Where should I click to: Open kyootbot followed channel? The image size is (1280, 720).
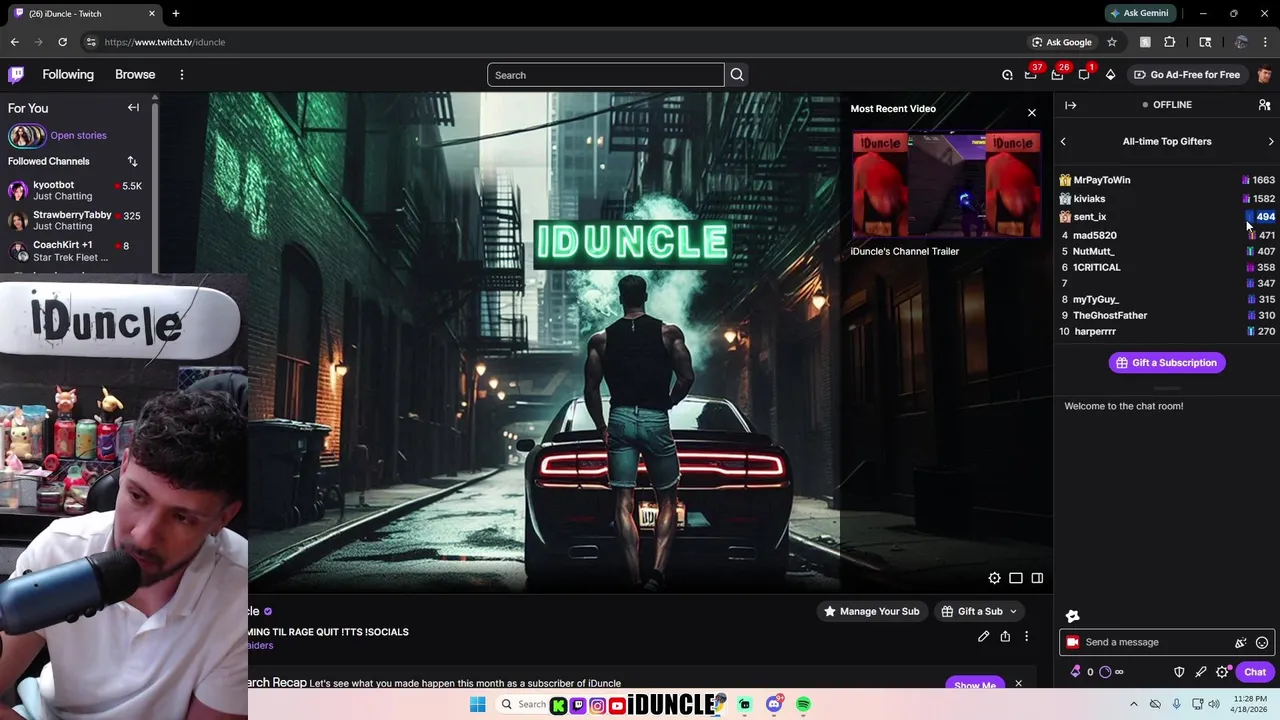(x=76, y=191)
